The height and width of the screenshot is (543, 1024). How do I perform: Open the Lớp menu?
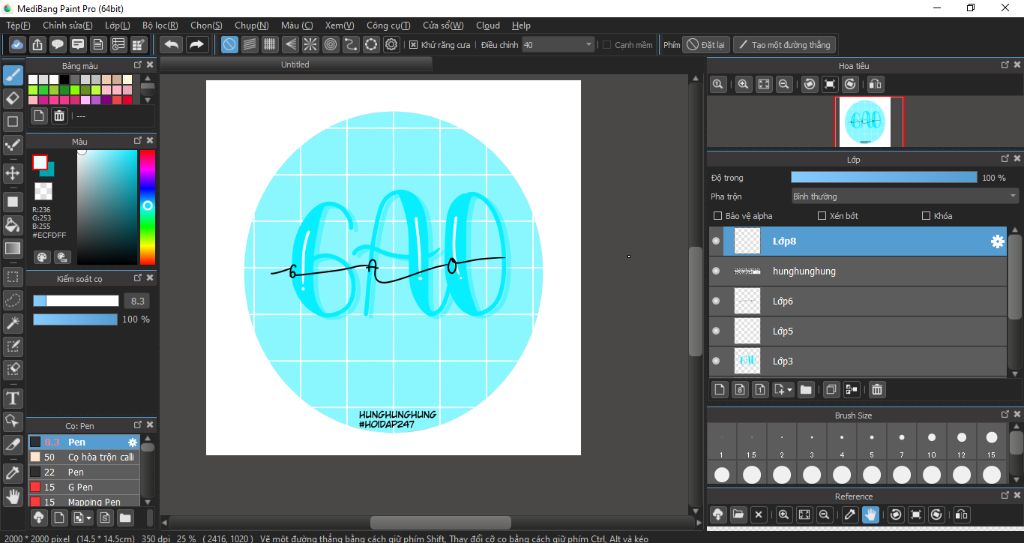118,25
